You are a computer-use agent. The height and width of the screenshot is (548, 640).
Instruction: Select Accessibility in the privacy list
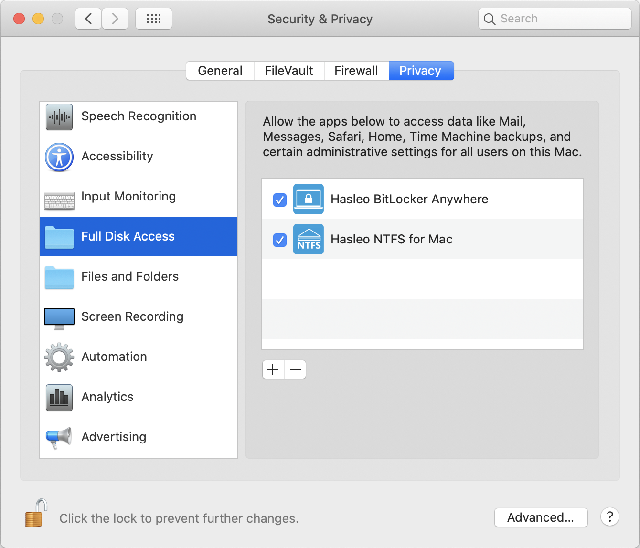click(138, 156)
